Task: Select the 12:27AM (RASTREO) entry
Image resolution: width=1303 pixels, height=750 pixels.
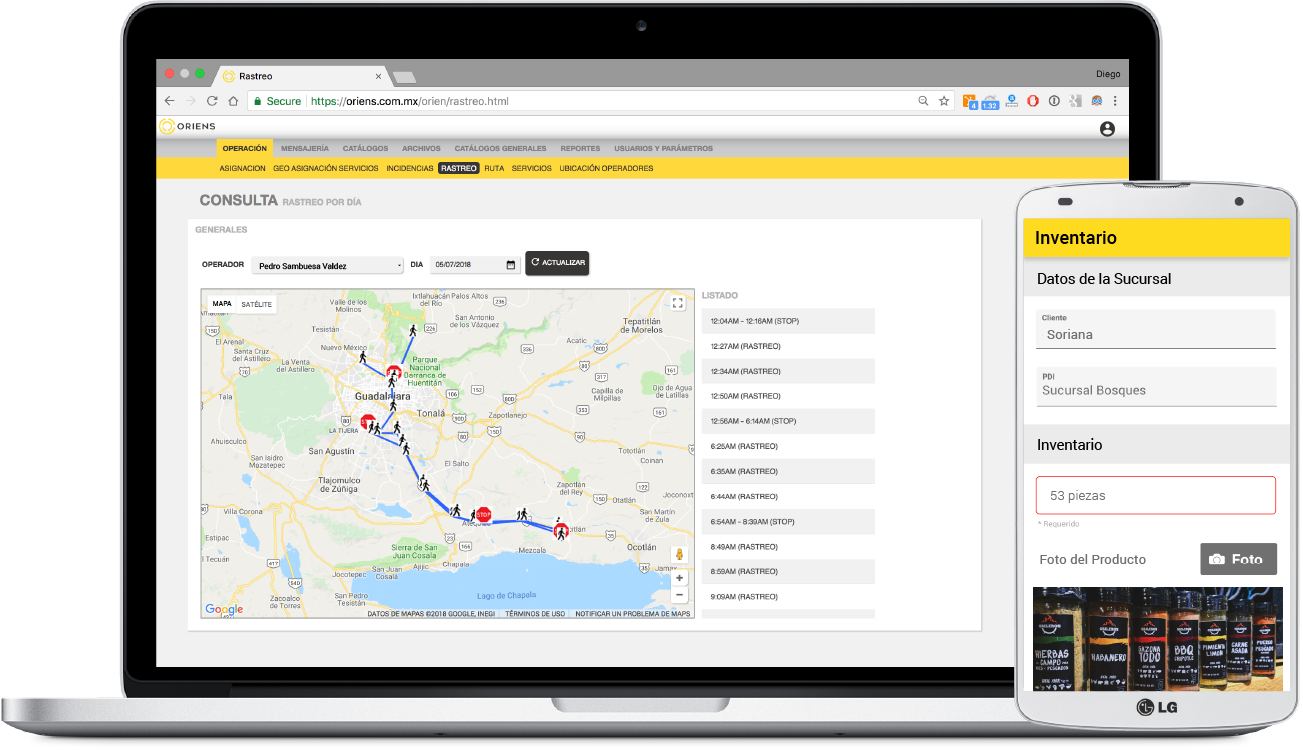Action: [788, 346]
